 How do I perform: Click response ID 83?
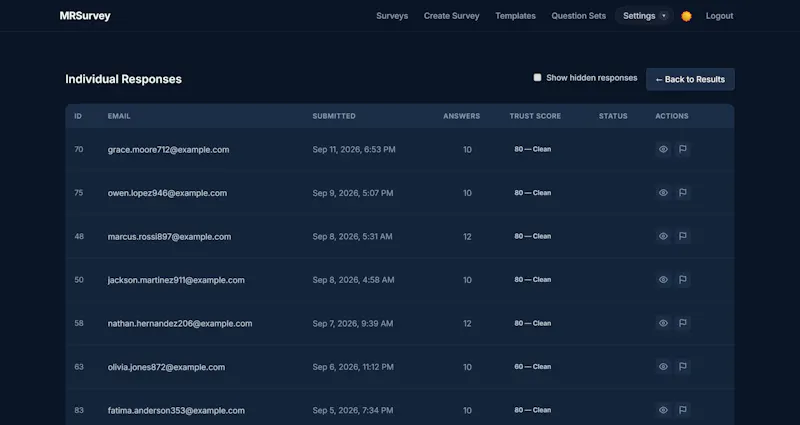pos(79,410)
